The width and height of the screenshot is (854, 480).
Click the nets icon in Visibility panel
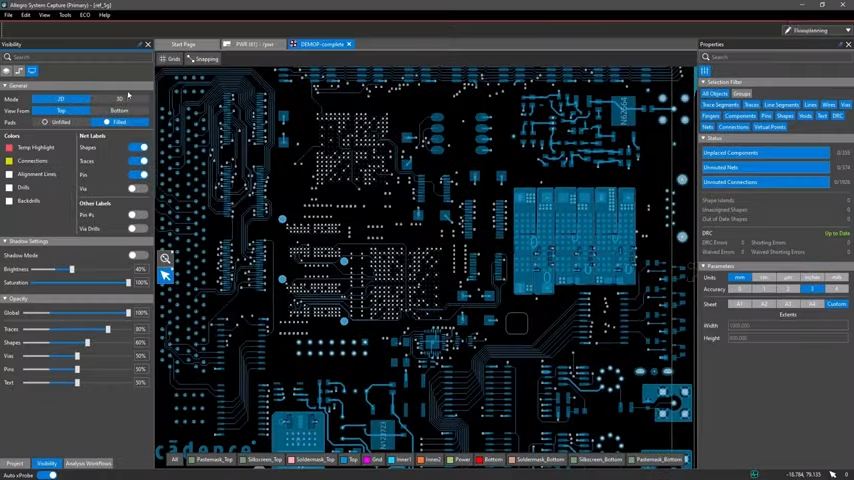(19, 71)
